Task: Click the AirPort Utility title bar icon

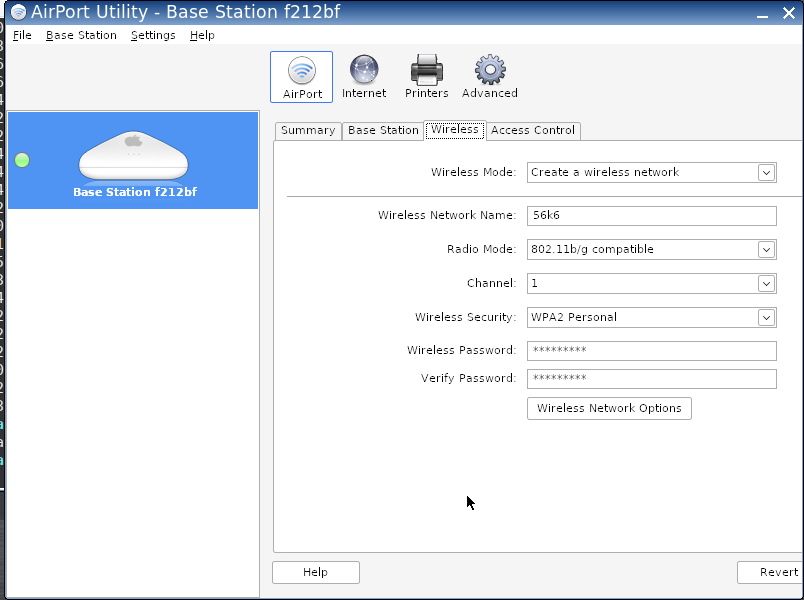Action: [x=18, y=12]
